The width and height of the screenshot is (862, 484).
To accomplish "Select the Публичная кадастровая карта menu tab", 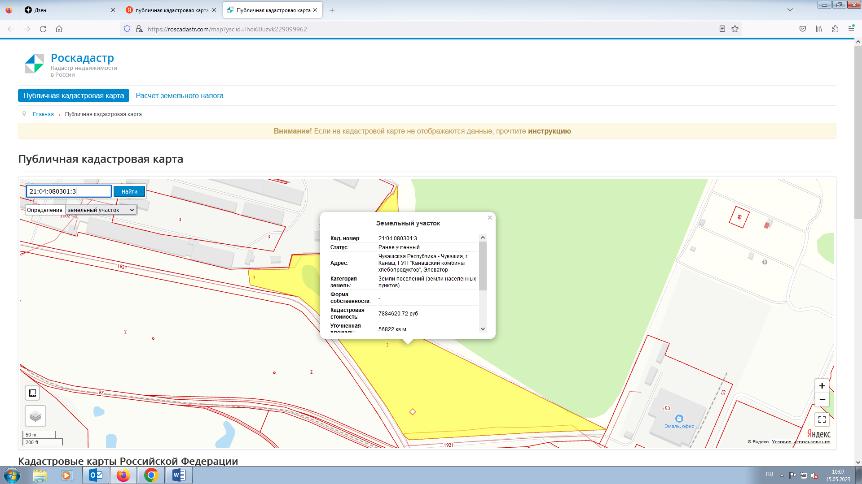I will click(74, 96).
